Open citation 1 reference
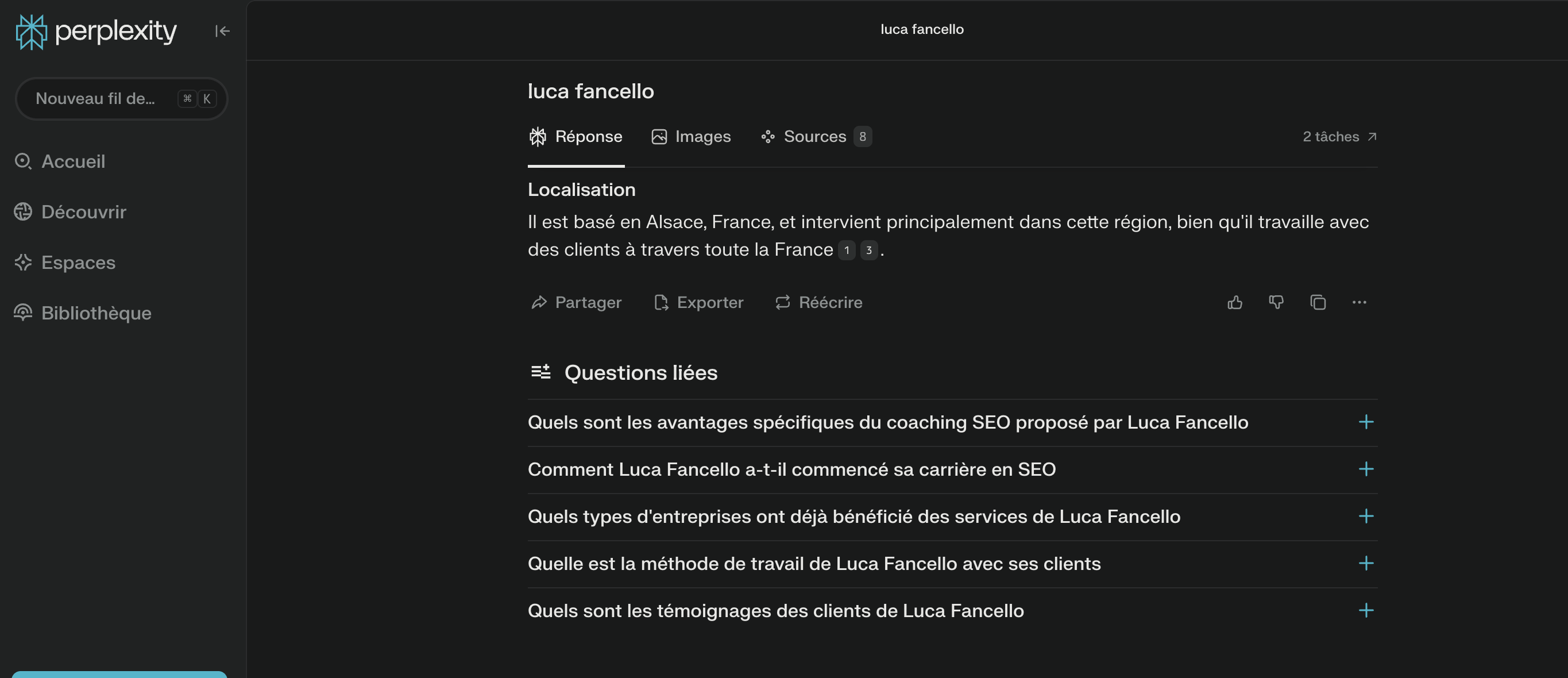 [847, 251]
